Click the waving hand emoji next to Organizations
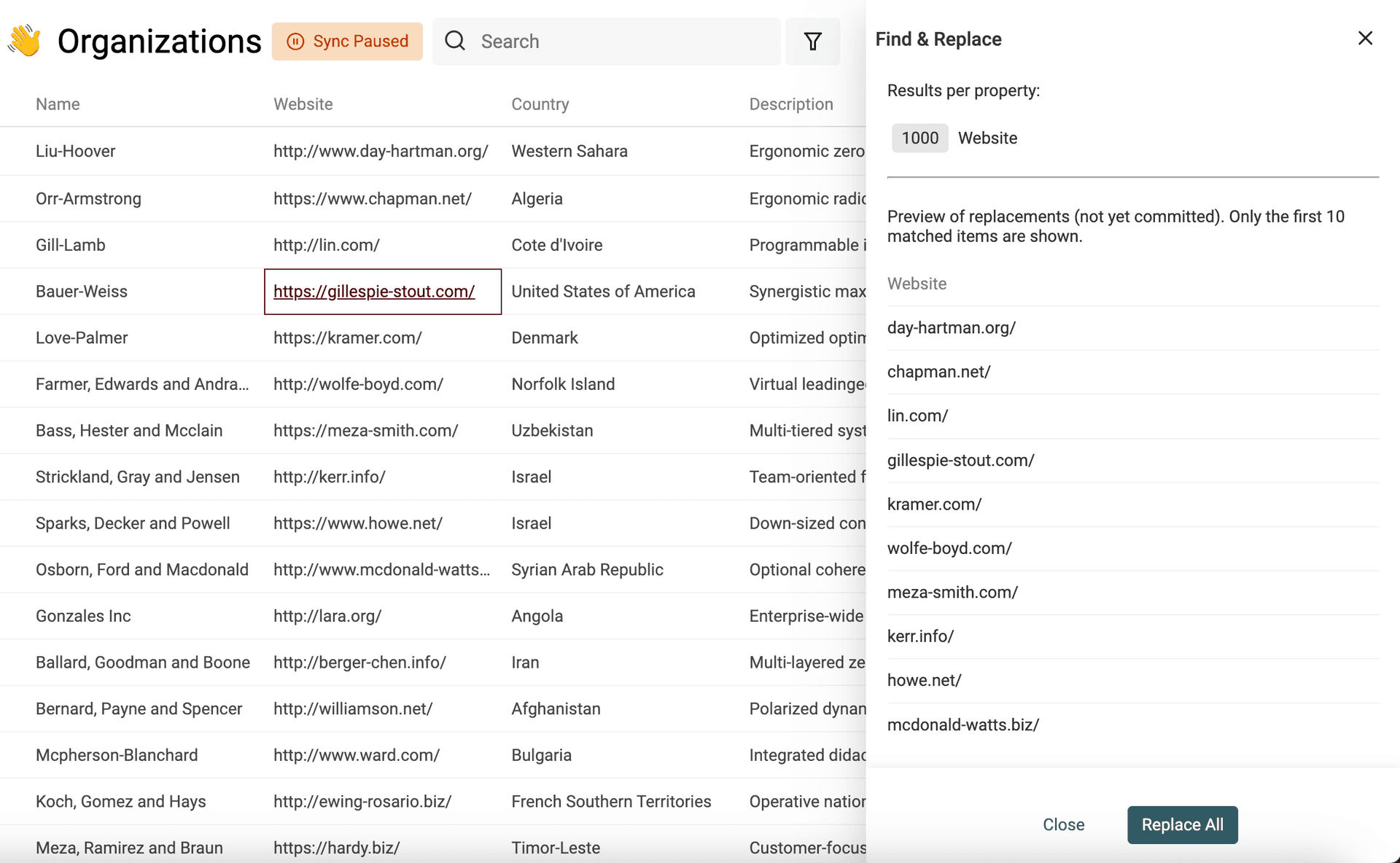1400x863 pixels. [24, 41]
